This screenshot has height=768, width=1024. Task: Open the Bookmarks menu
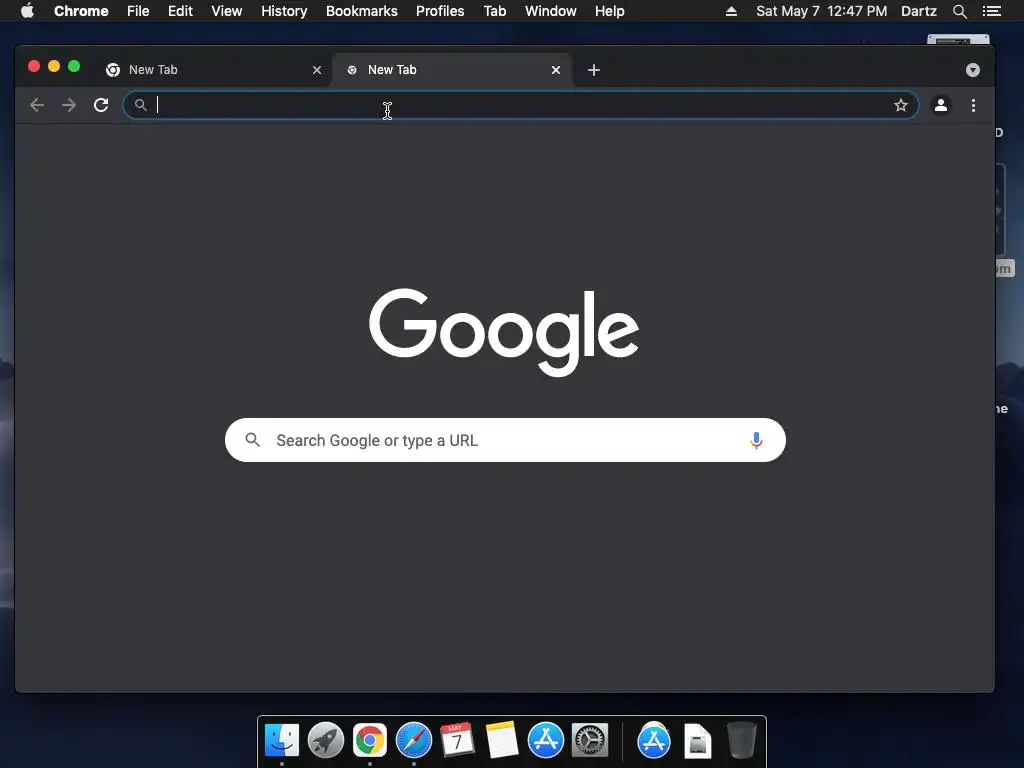362,11
